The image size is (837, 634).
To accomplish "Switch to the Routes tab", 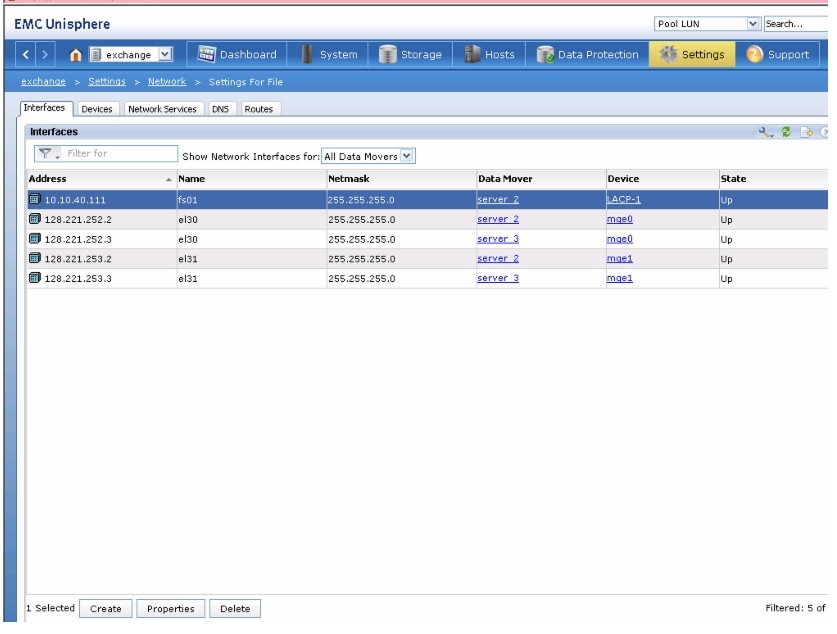I will coord(259,109).
